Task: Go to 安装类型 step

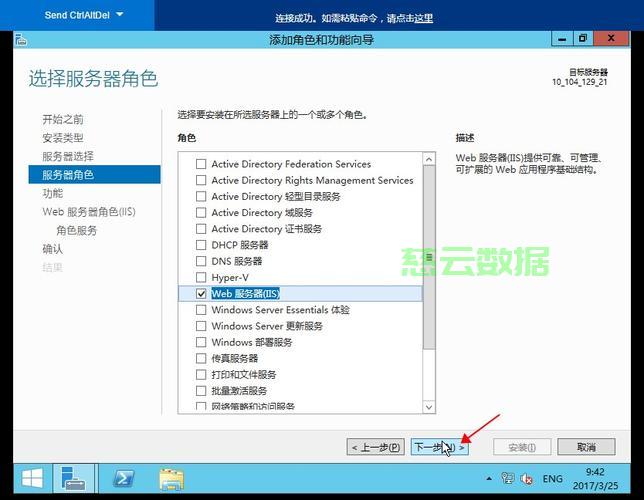Action: pyautogui.click(x=63, y=138)
